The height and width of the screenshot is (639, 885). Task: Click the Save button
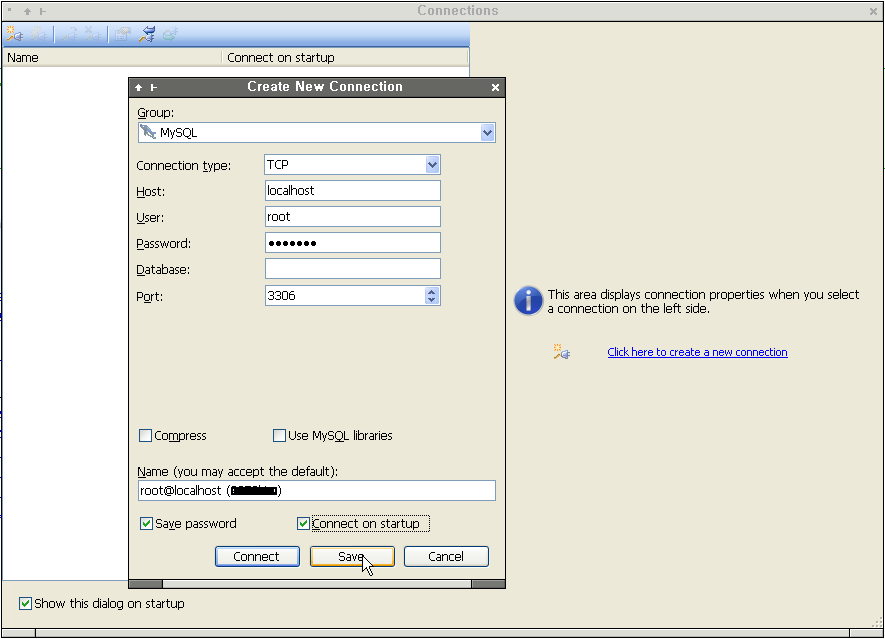coord(352,557)
